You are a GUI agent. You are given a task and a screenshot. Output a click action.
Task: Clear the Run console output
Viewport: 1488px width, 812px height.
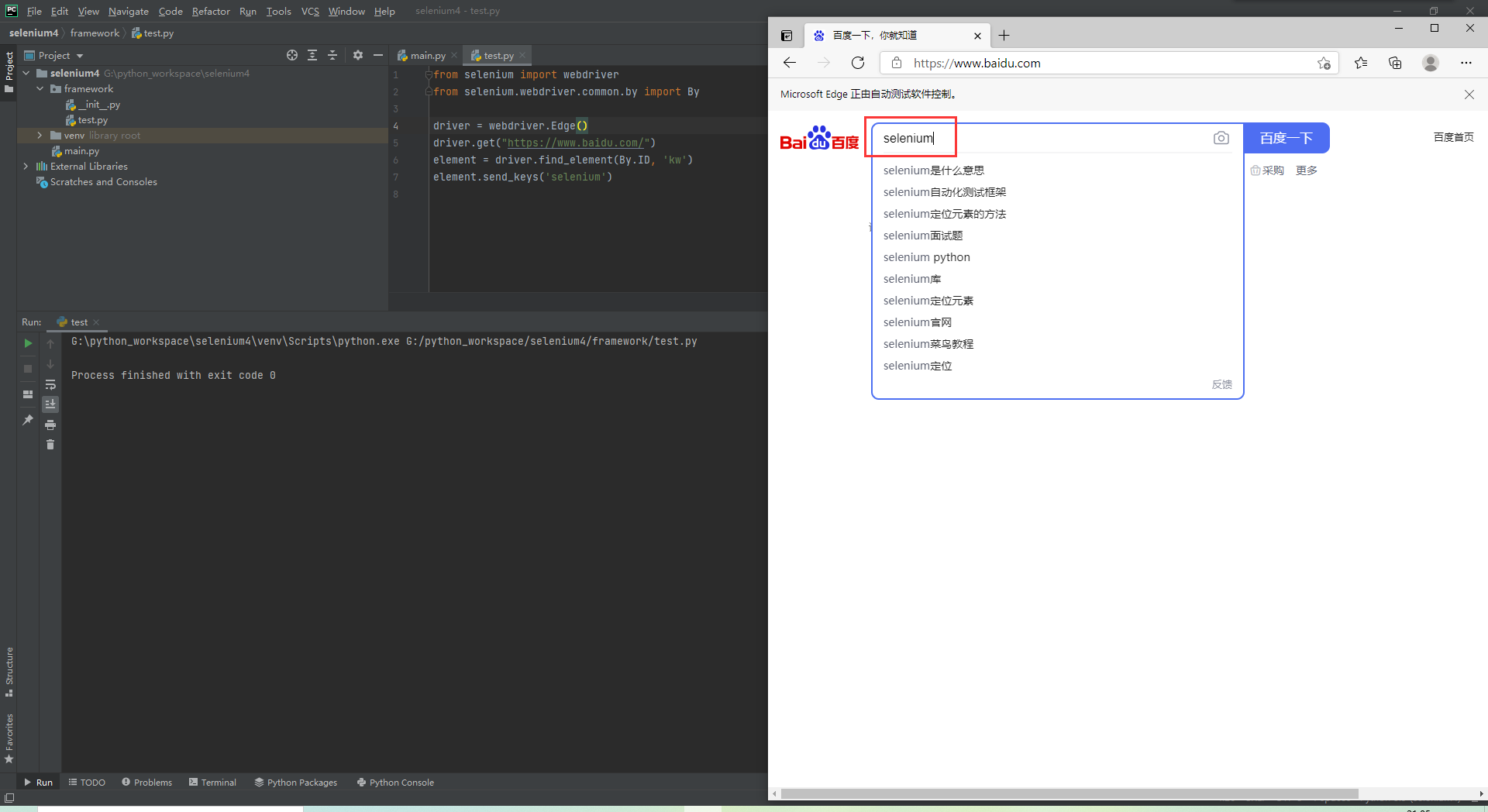pos(50,445)
